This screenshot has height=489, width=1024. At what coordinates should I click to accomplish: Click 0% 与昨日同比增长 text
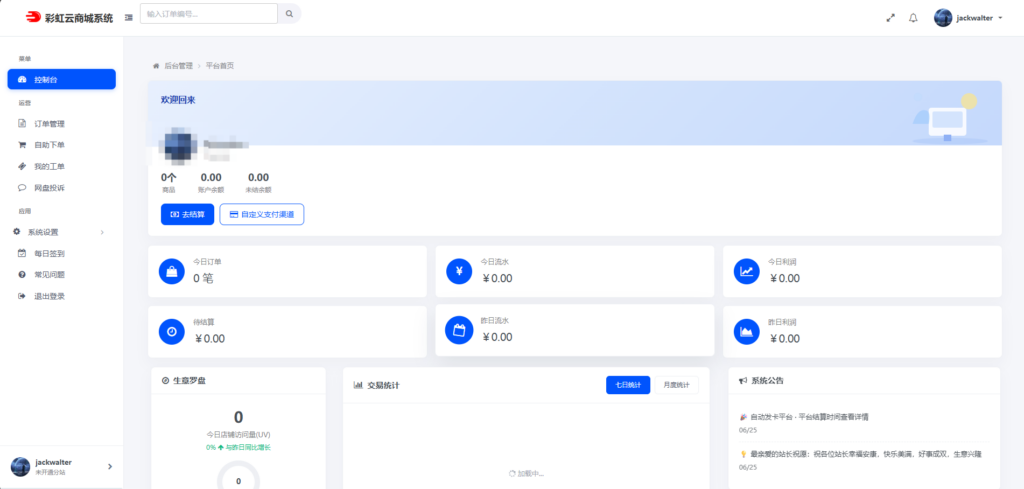point(238,447)
